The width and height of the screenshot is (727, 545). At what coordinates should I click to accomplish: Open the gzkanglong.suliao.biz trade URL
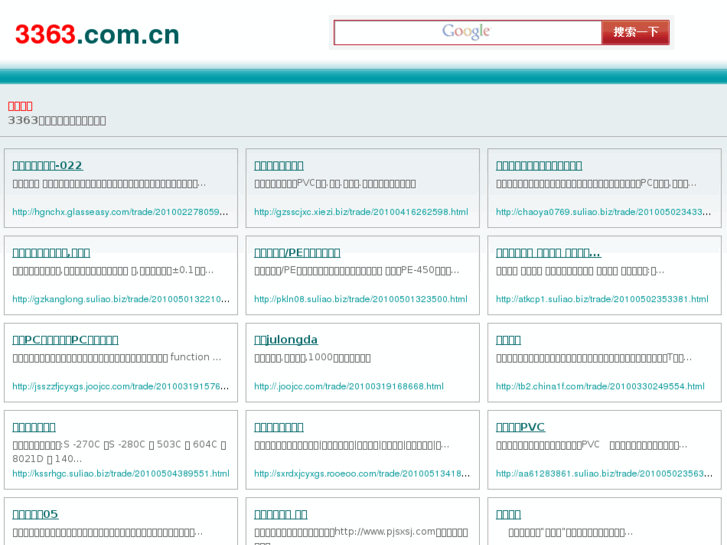(x=121, y=299)
